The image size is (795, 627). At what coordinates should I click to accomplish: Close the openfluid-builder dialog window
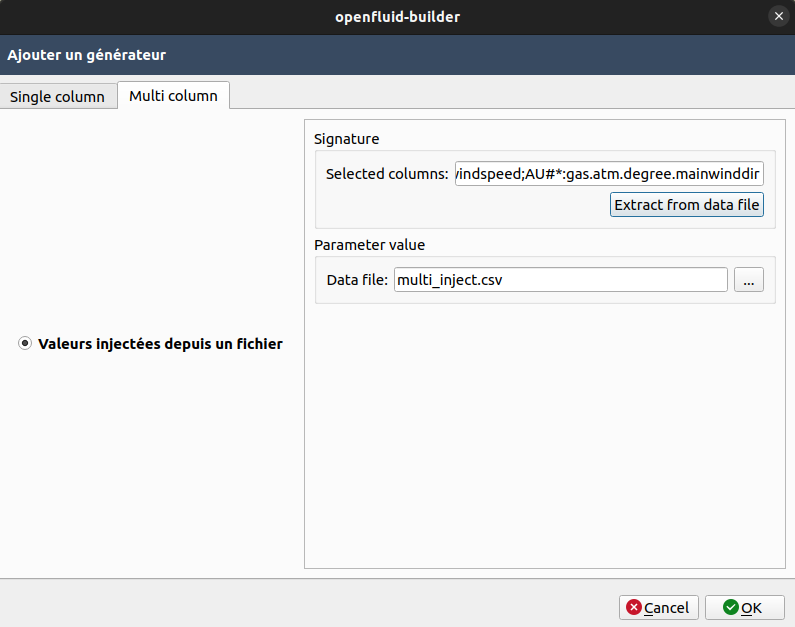(778, 16)
